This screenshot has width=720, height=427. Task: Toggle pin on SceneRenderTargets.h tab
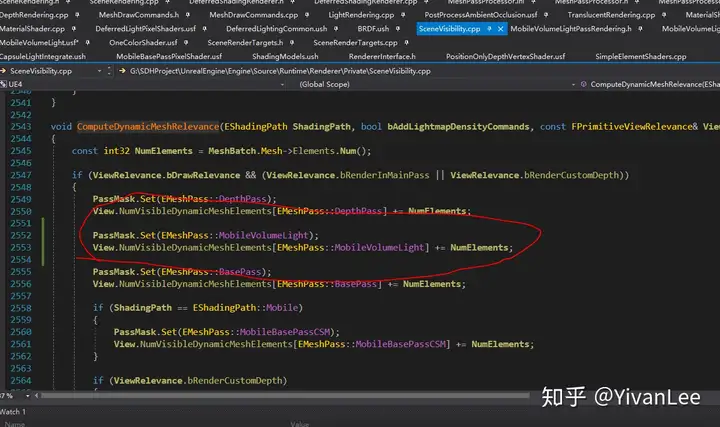[x=292, y=42]
